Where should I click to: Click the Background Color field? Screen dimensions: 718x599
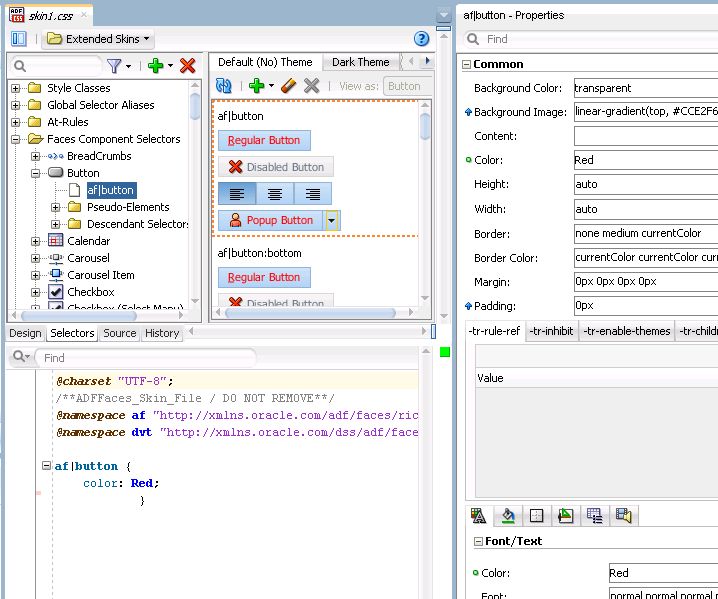646,88
